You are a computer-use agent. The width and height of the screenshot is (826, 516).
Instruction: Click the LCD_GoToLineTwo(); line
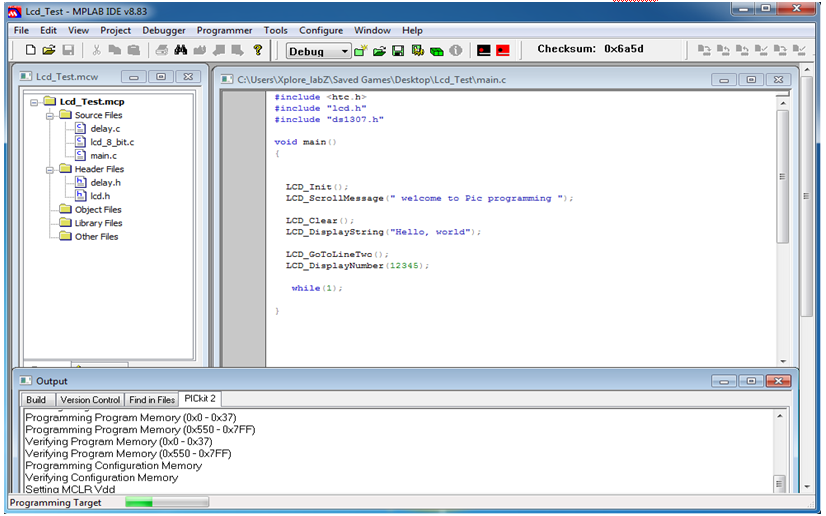coord(337,254)
